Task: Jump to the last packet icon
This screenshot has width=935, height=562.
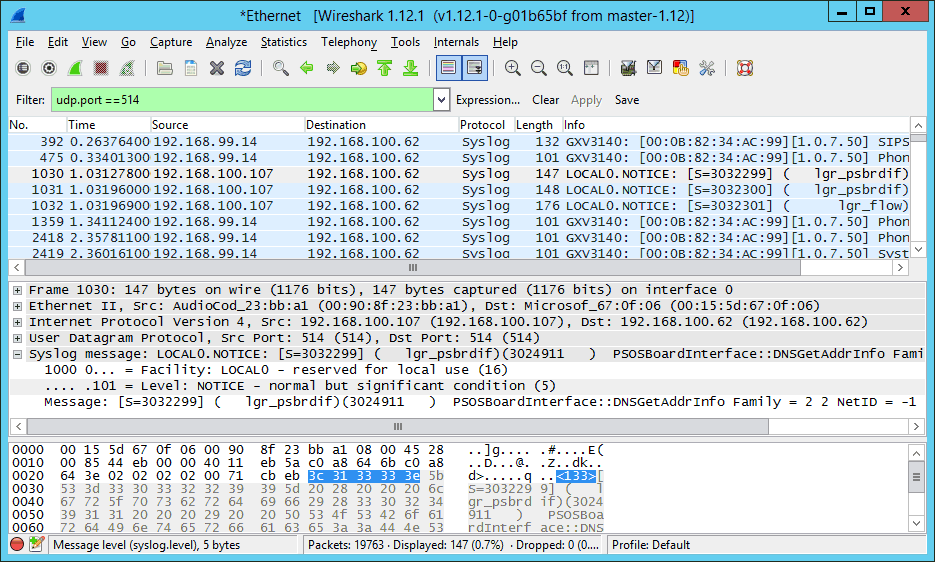Action: click(411, 68)
